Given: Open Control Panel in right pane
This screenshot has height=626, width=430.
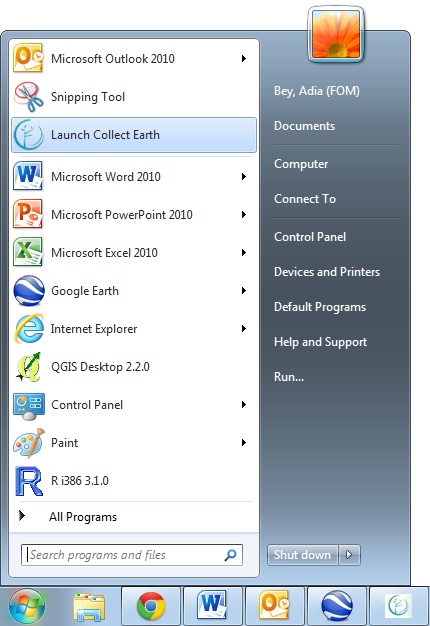Looking at the screenshot, I should (x=310, y=237).
